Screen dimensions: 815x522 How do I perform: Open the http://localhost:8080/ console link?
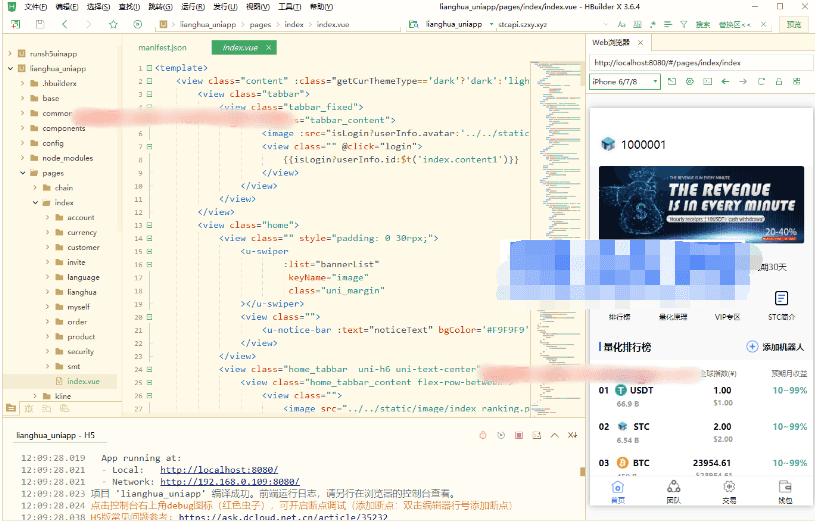coord(219,469)
